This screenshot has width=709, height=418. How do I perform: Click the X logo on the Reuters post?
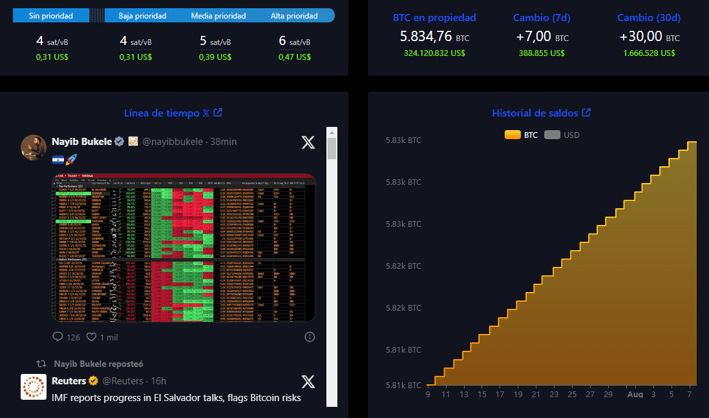point(308,381)
